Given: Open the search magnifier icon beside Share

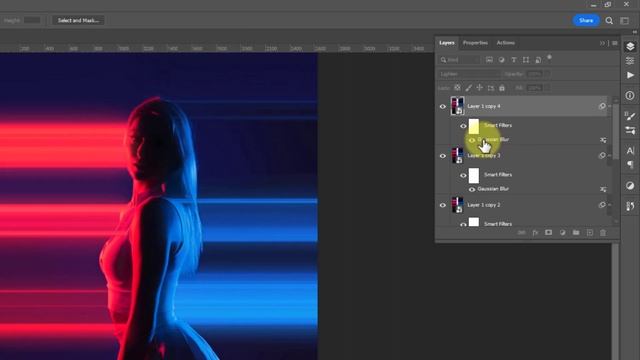Looking at the screenshot, I should click(609, 20).
